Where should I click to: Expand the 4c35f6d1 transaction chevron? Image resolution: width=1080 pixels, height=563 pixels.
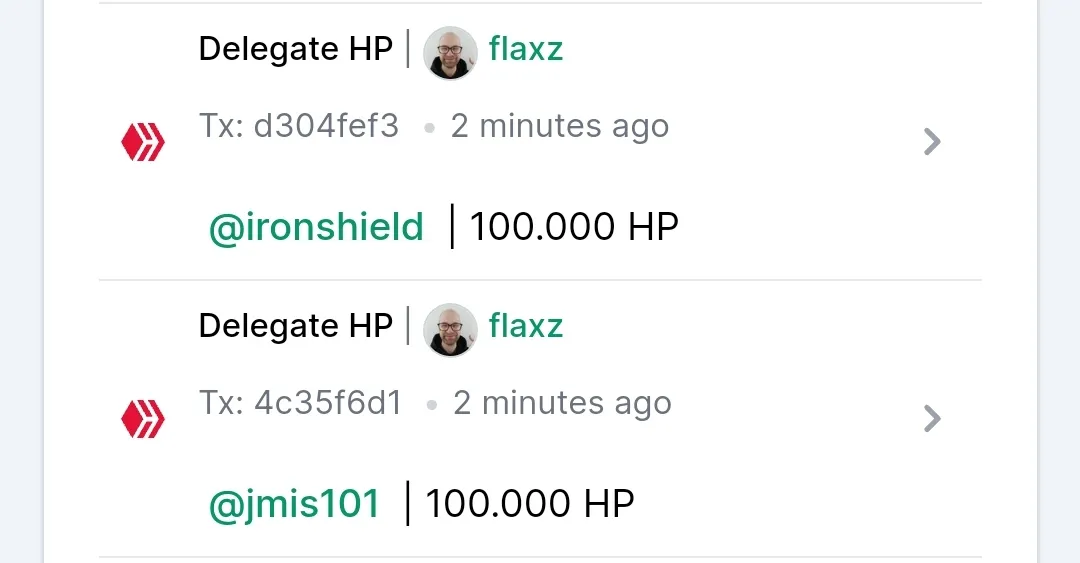pos(932,419)
